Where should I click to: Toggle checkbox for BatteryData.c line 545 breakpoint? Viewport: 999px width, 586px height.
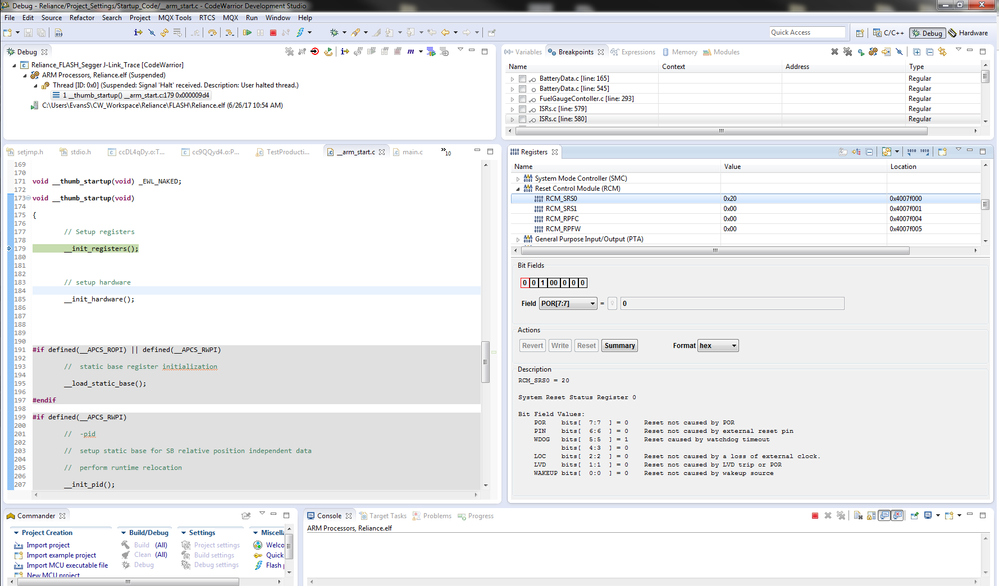(x=522, y=89)
